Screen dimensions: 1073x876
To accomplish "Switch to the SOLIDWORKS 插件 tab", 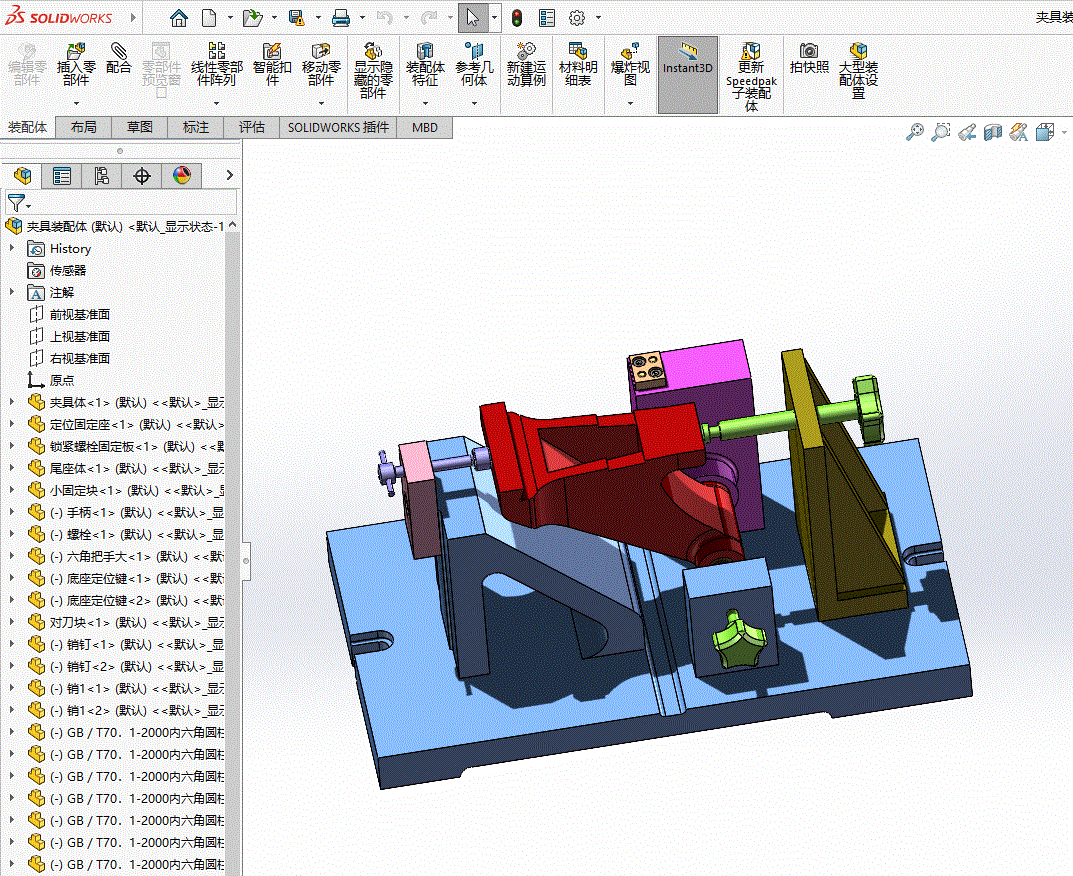I will coord(338,127).
